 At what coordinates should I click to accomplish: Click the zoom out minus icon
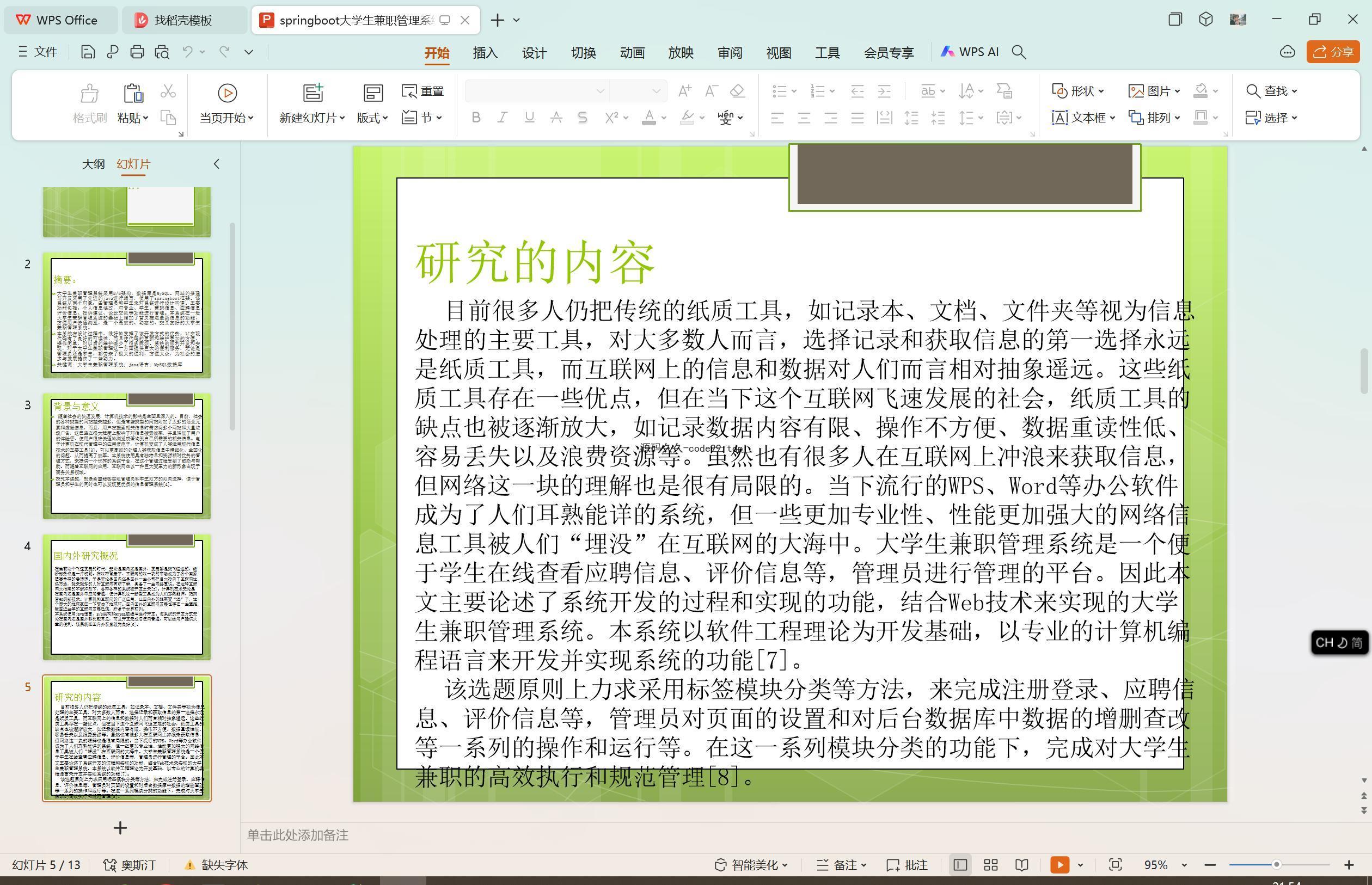(1210, 865)
